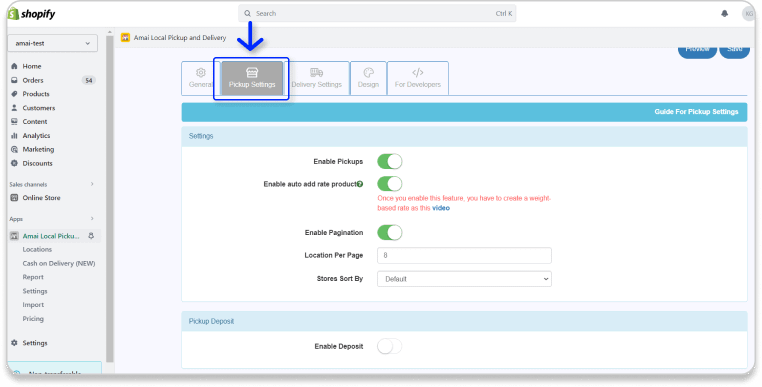Viewport: 762px width, 387px height.
Task: Open the General tab gear icon
Action: pyautogui.click(x=201, y=72)
